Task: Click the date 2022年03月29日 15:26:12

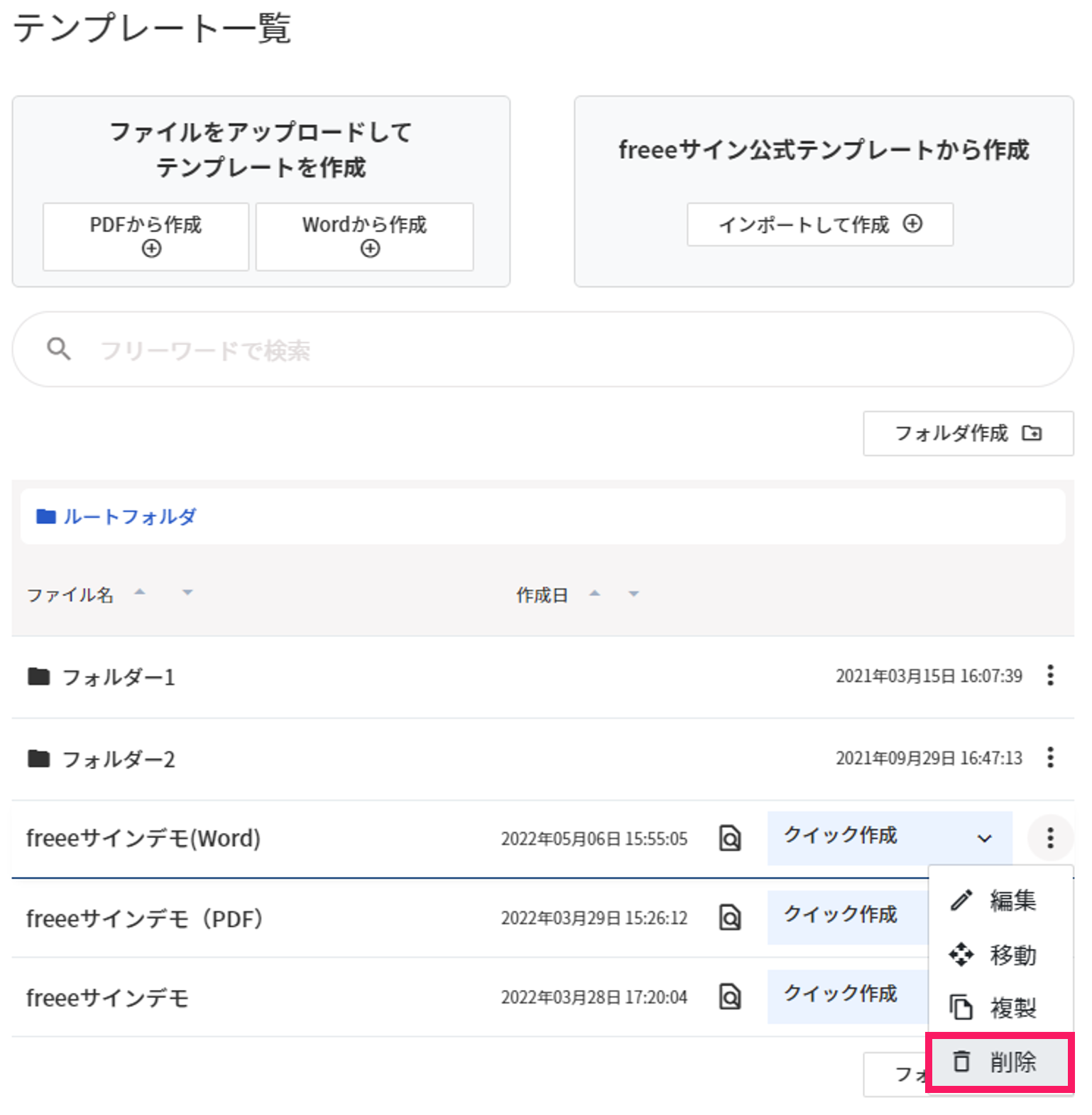Action: tap(594, 918)
